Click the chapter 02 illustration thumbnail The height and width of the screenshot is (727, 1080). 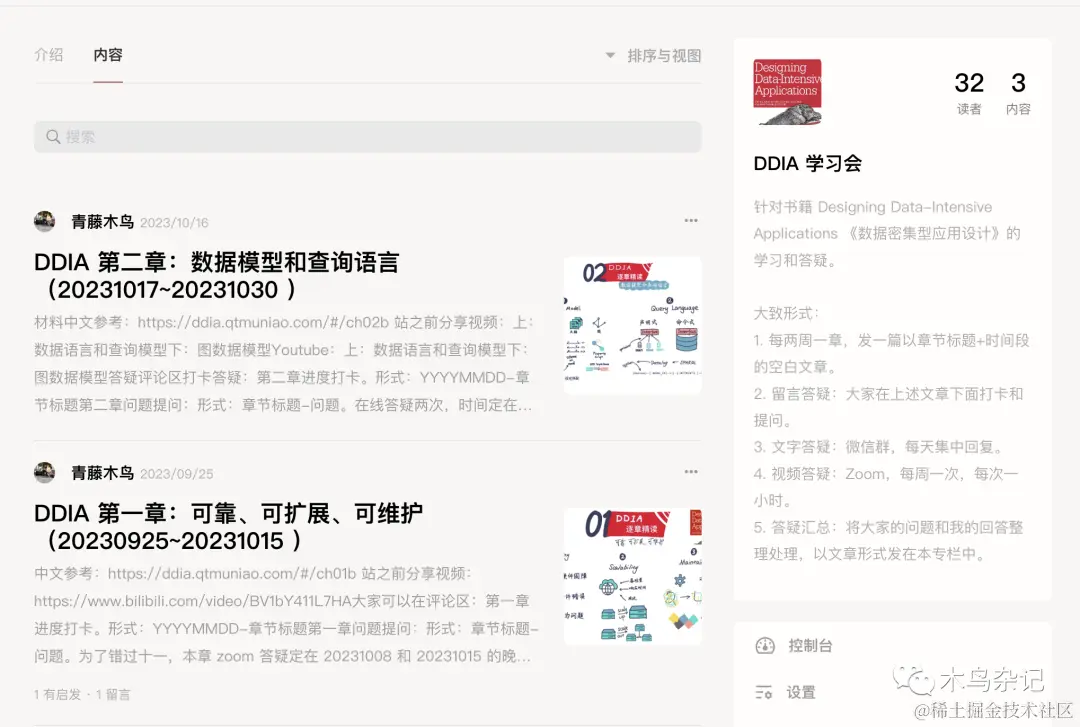(632, 323)
